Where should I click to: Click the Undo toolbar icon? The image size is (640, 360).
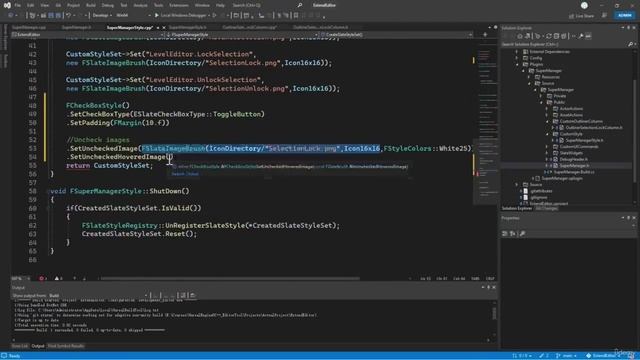(x=69, y=16)
